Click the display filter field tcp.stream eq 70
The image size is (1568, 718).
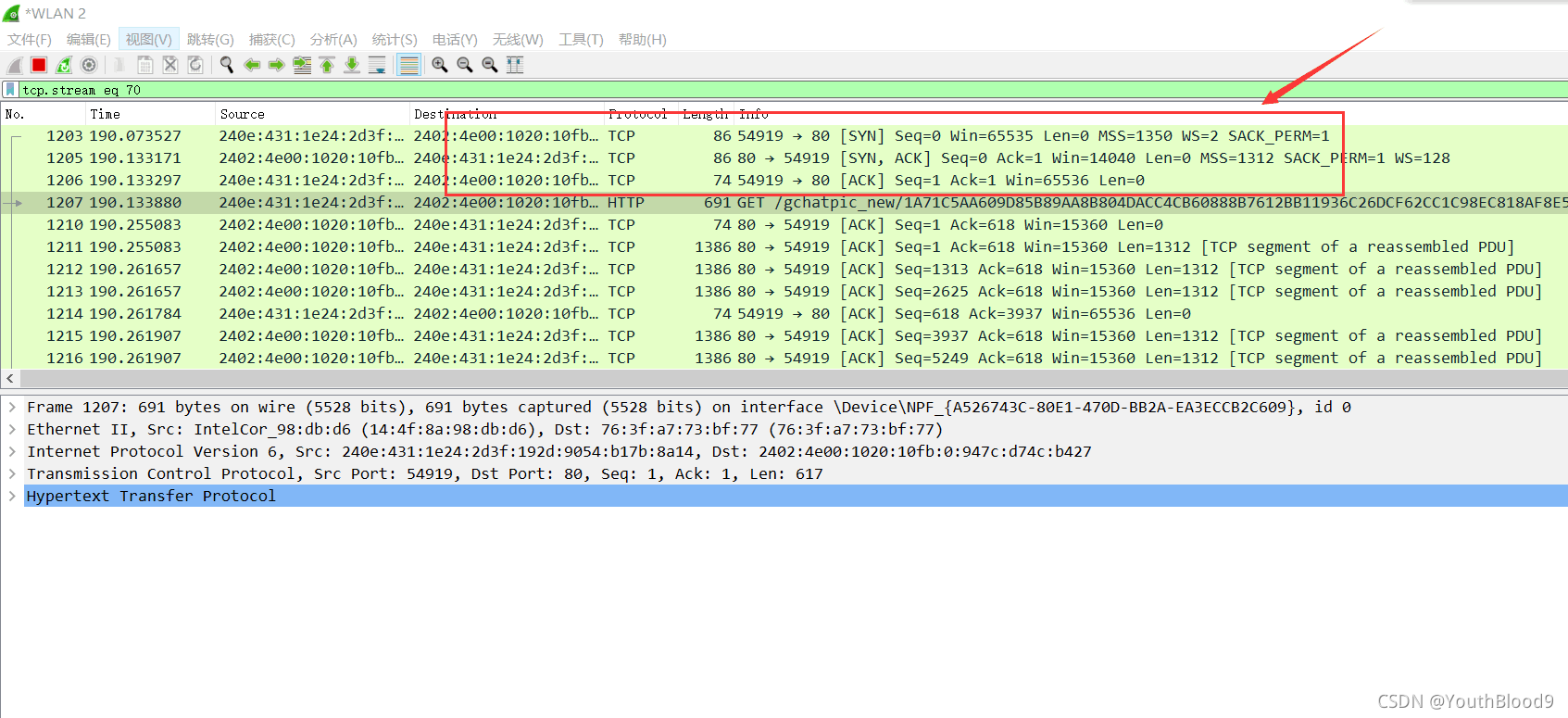[x=793, y=90]
